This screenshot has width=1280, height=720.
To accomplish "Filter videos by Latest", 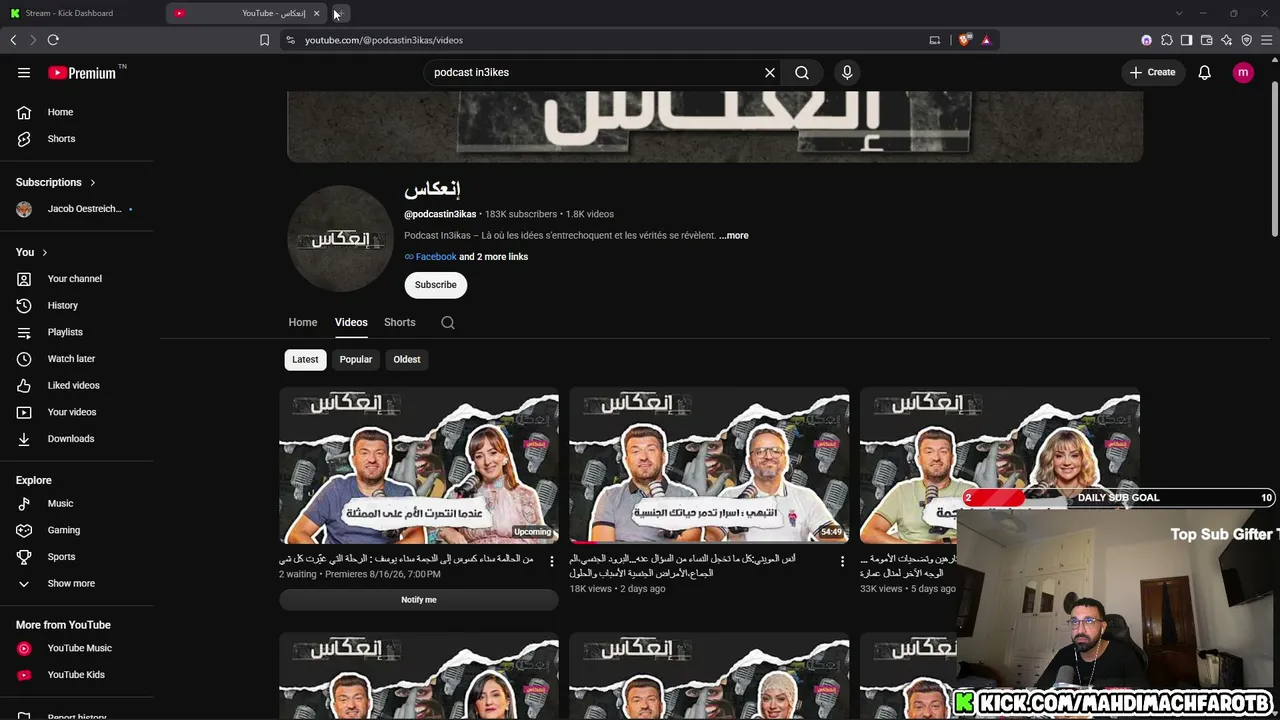I will click(x=305, y=359).
